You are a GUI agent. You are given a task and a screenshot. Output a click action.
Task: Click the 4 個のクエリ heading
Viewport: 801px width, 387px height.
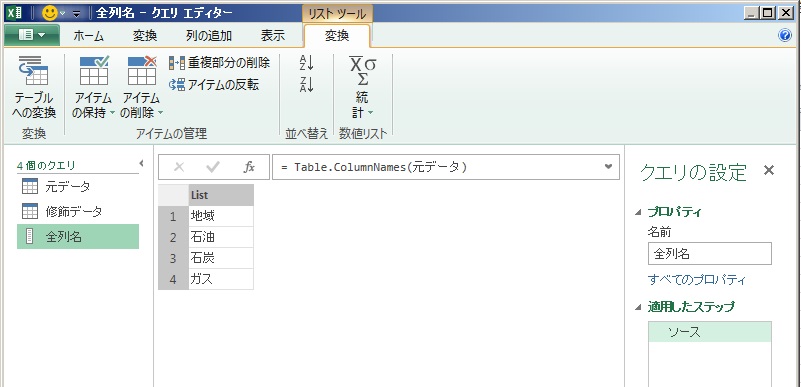46,165
